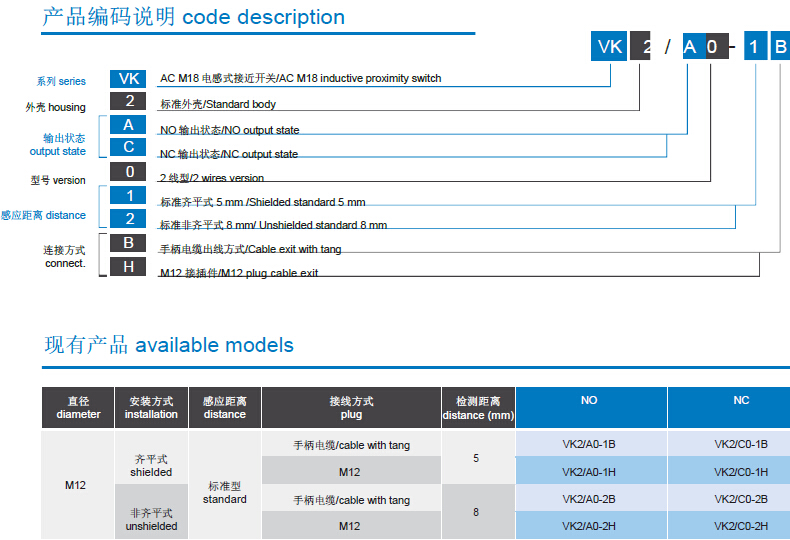Viewport: 790px width, 540px height.
Task: Select model VK2/C0-2H in the table
Action: [x=740, y=526]
